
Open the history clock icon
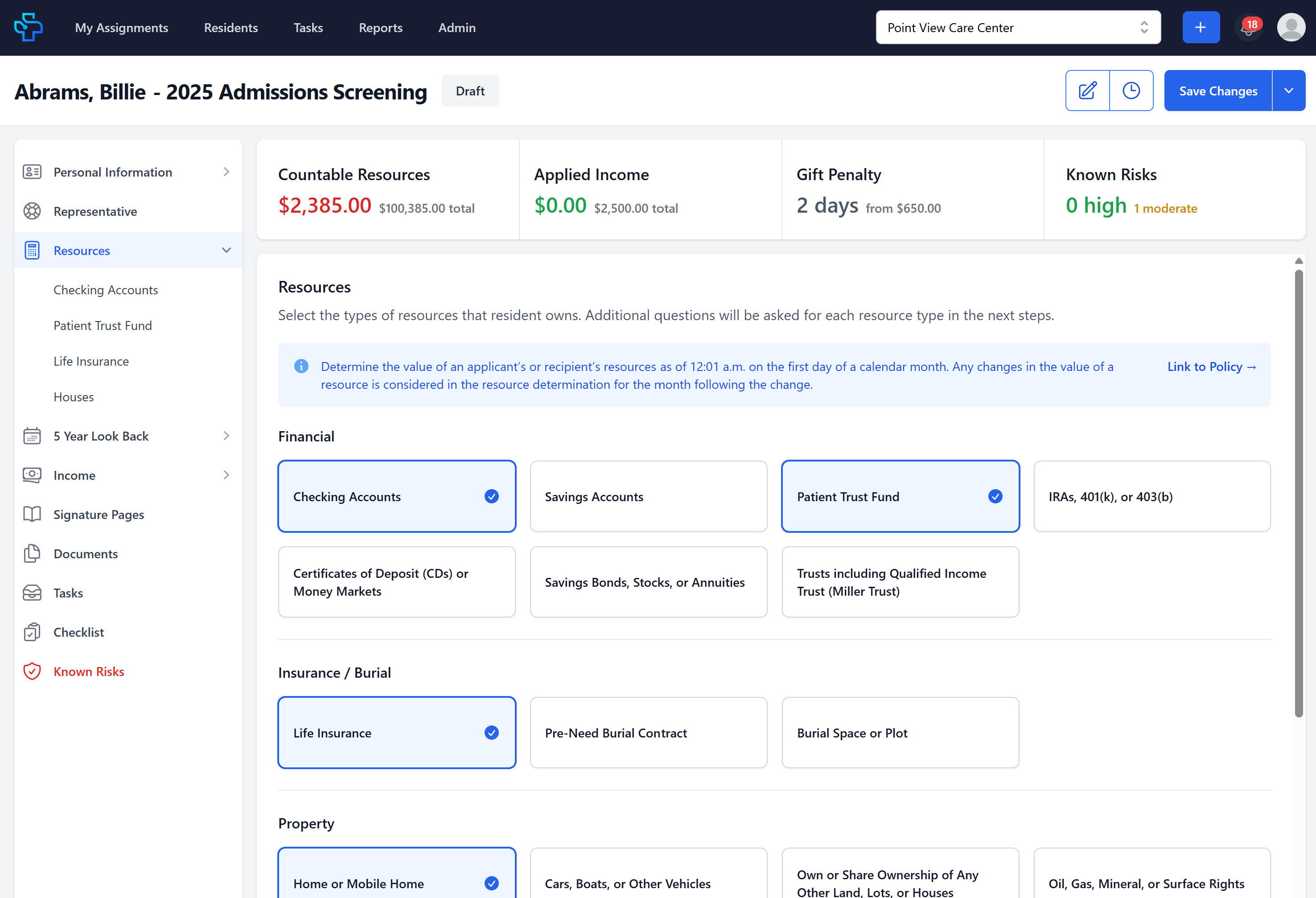1131,90
